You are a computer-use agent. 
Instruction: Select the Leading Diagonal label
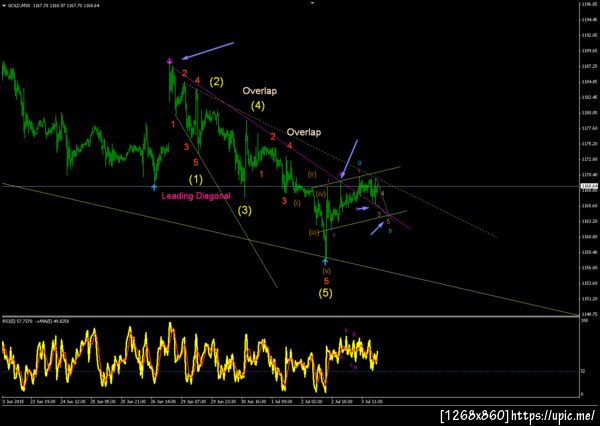click(x=196, y=196)
